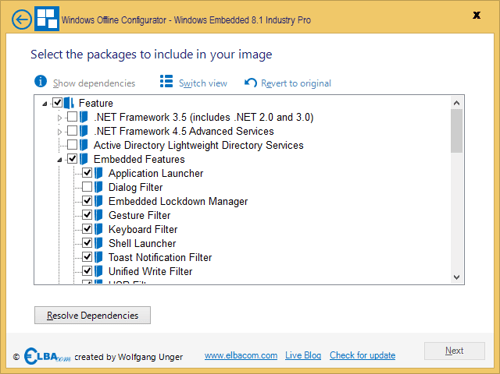The width and height of the screenshot is (500, 374).
Task: Click the Embedded Lockdown Manager package icon
Action: [x=98, y=201]
